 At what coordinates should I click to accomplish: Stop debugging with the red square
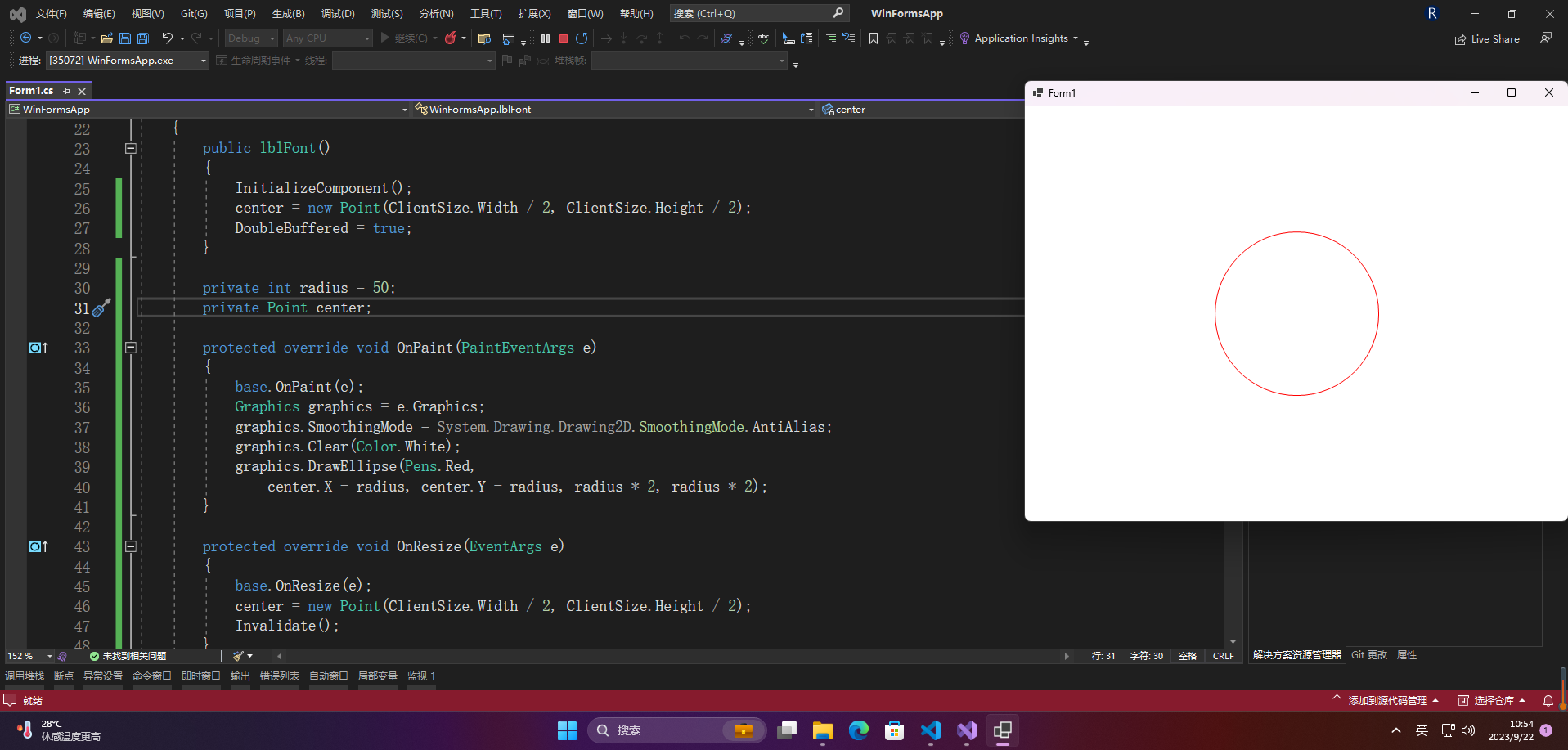pos(564,38)
